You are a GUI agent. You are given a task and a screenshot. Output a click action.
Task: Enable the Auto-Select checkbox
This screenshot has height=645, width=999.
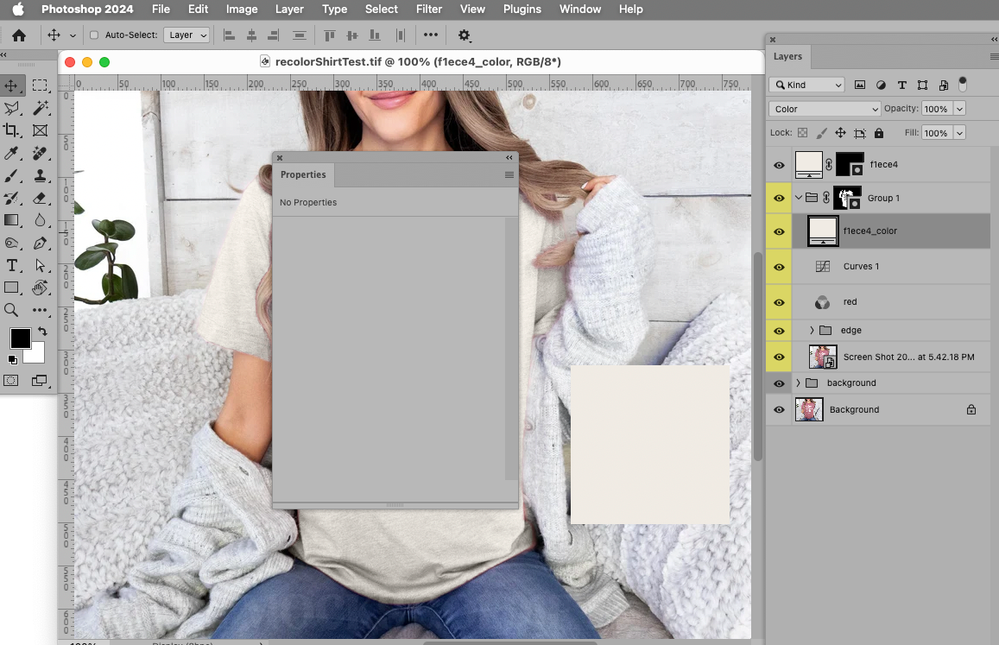tap(94, 35)
